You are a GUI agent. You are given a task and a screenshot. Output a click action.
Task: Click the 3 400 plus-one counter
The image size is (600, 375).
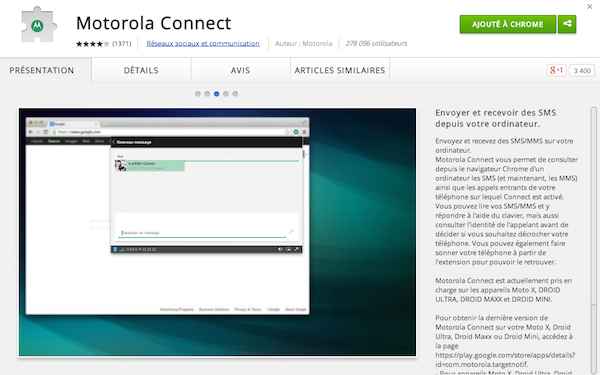pos(582,71)
